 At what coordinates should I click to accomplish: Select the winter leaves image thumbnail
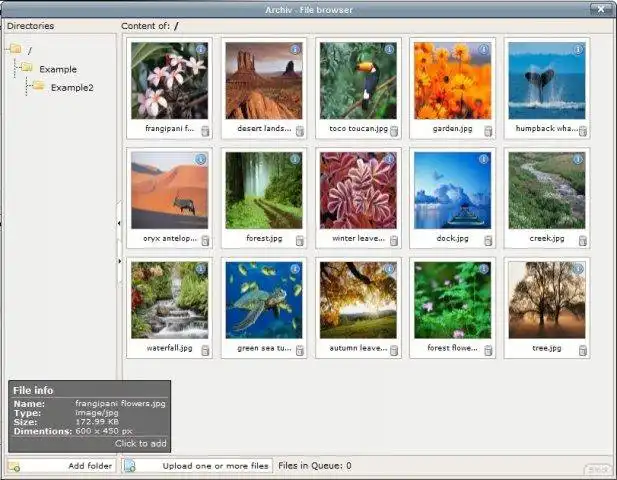(358, 190)
